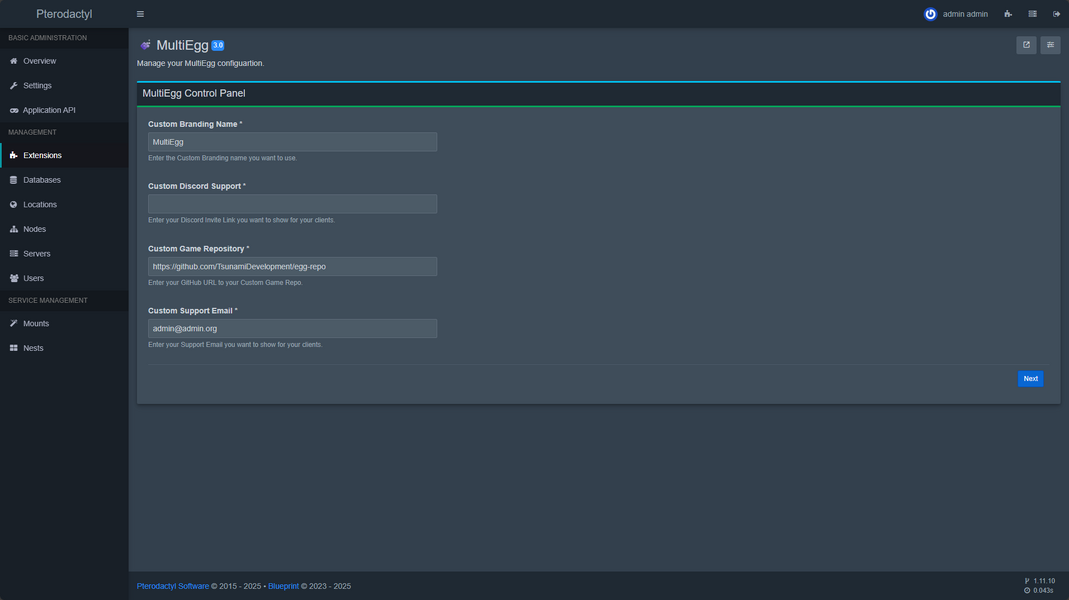Click the Settings wrench icon
This screenshot has height=600, width=1069.
[x=14, y=85]
